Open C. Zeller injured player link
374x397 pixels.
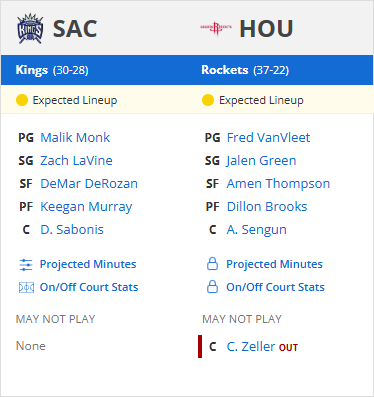251,347
